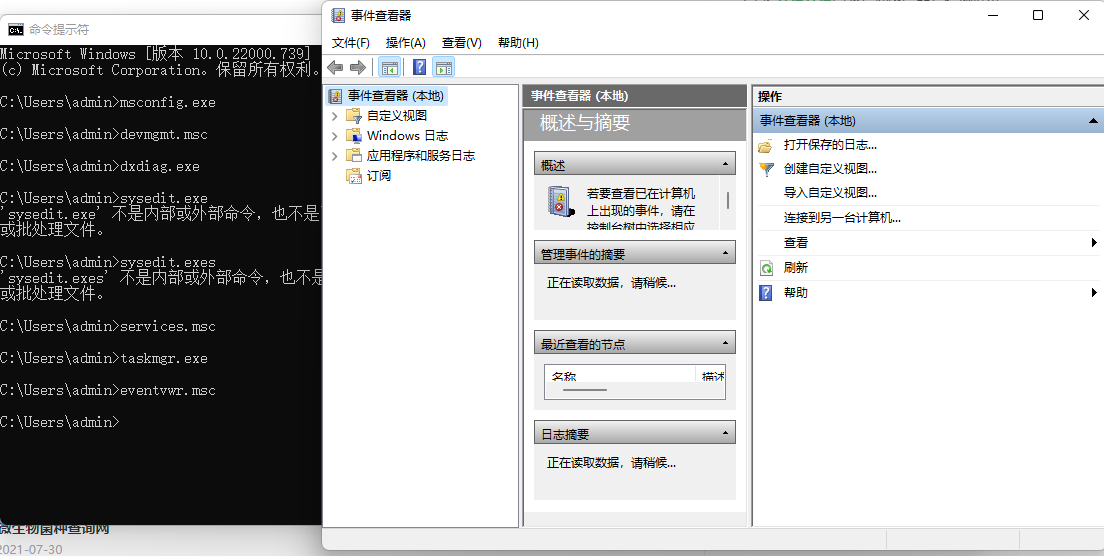This screenshot has width=1104, height=556.
Task: Select 事件查看器 (本地) root tree node
Action: pyautogui.click(x=388, y=96)
